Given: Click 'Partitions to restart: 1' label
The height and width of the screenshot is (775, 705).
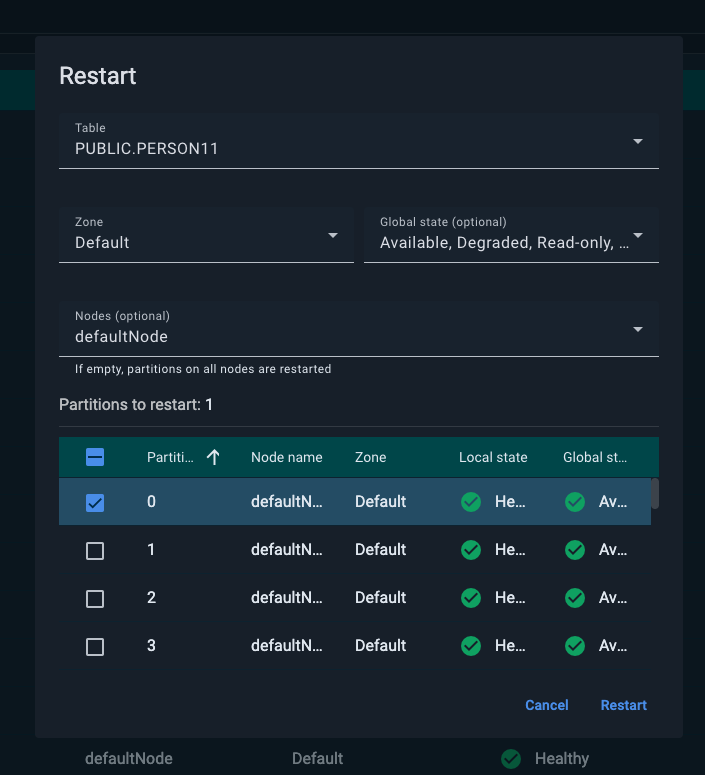Looking at the screenshot, I should (136, 405).
